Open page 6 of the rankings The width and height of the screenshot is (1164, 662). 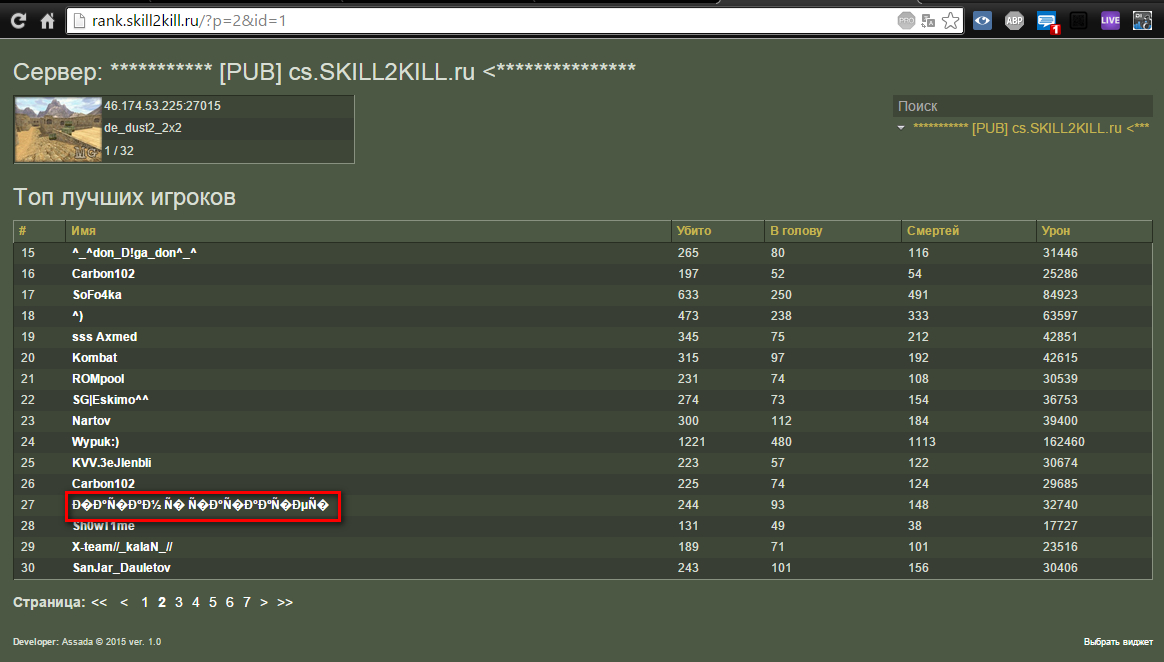click(x=229, y=603)
